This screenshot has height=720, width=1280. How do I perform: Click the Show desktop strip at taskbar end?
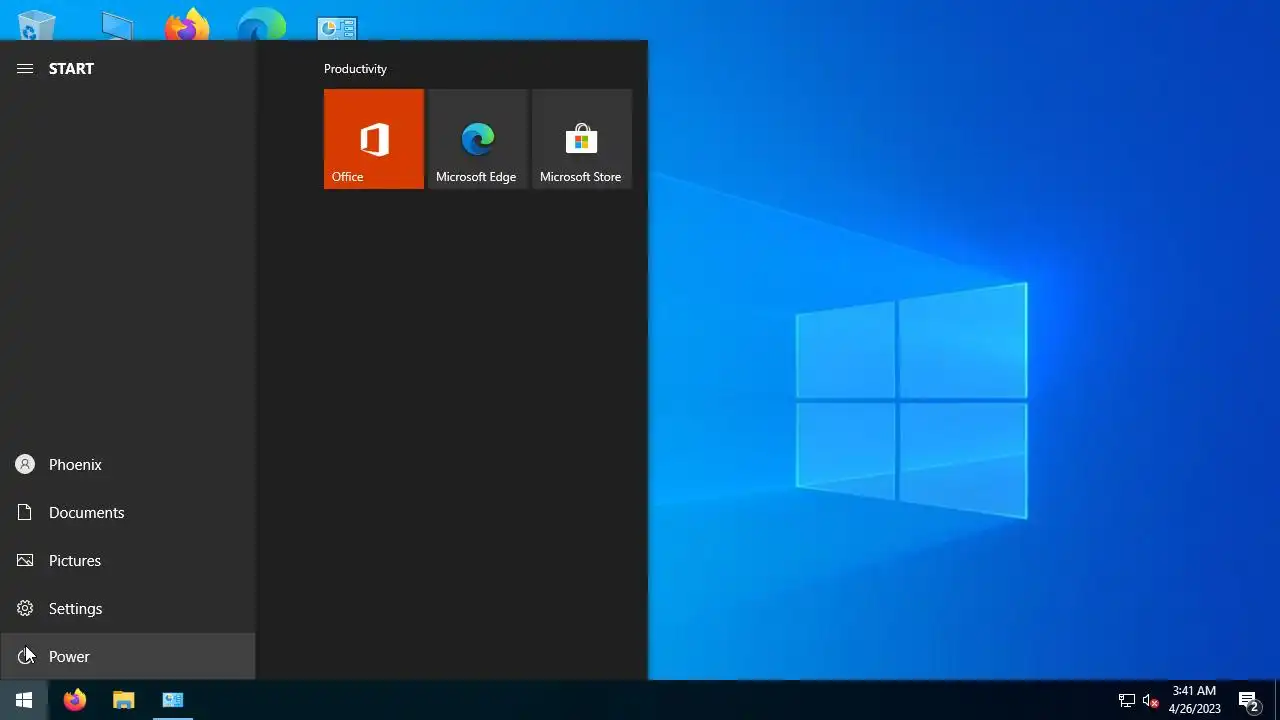1277,700
